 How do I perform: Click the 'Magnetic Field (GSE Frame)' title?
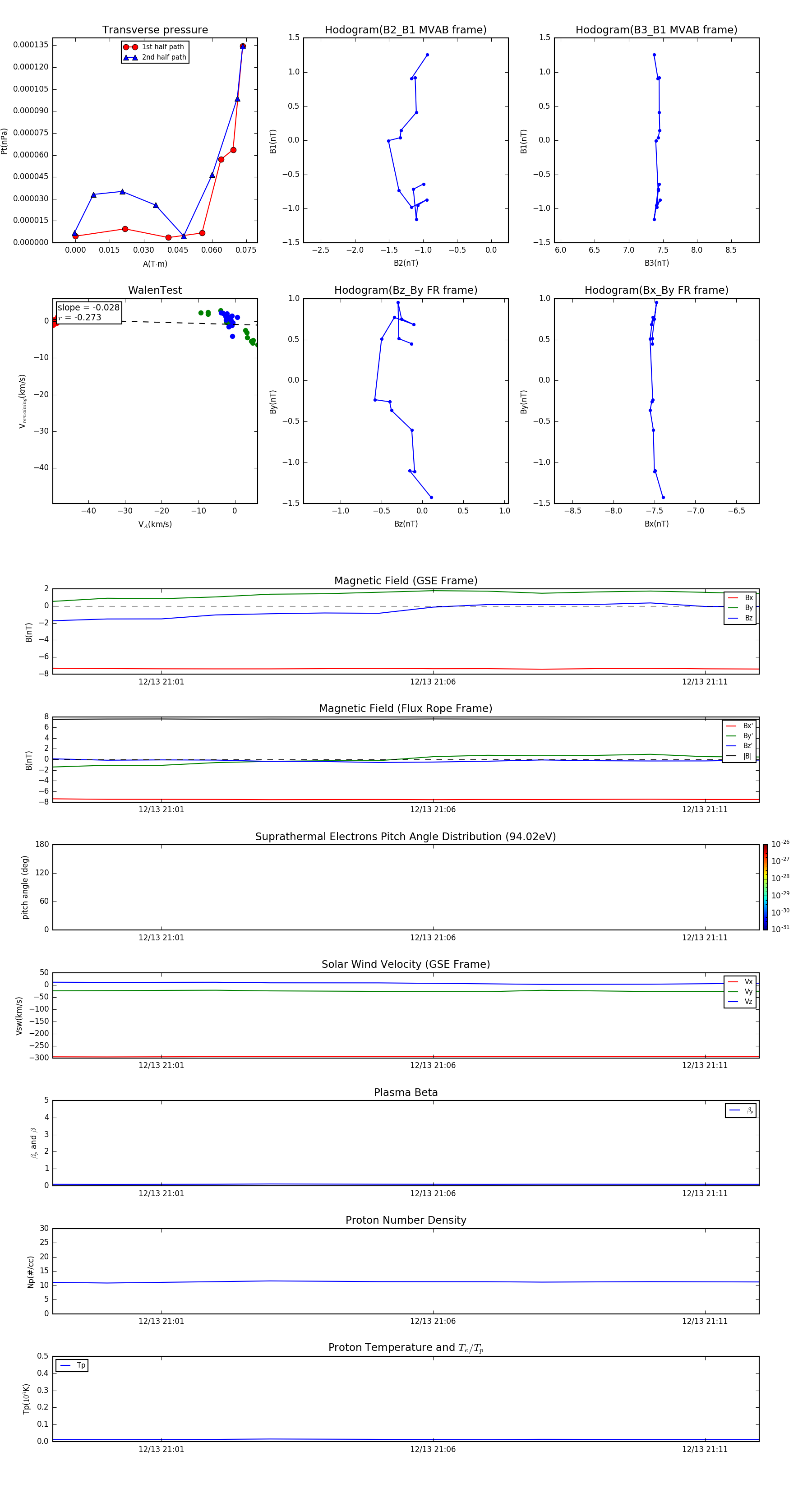406,581
